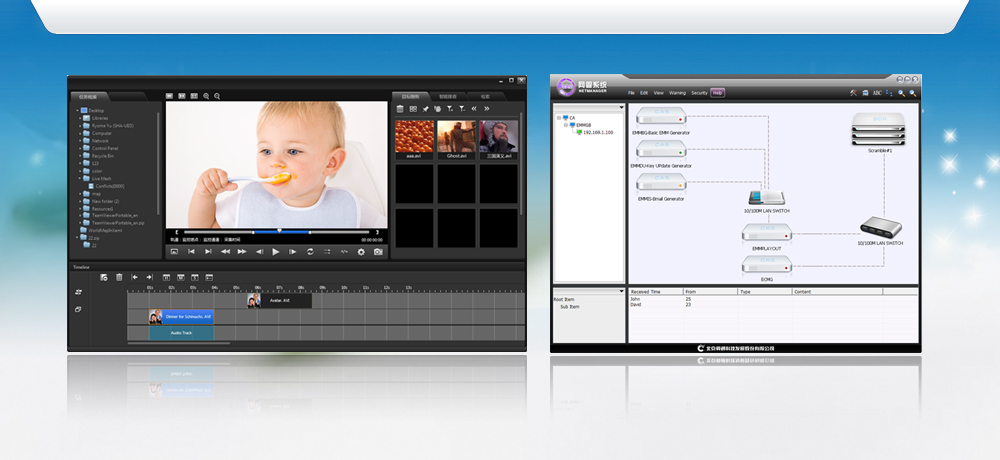Click the playhead marker on the video seek bar
Screen dimensions: 1000x460
click(279, 231)
